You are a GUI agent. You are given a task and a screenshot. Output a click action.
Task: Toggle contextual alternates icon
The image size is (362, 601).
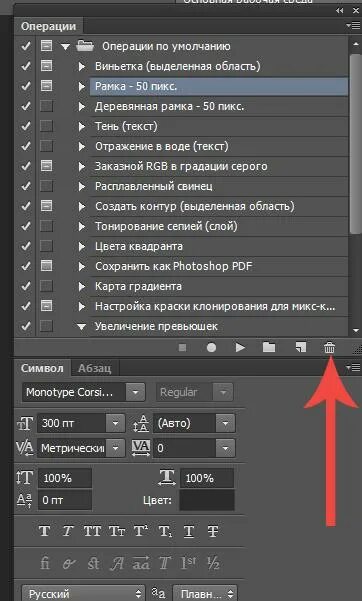click(69, 563)
